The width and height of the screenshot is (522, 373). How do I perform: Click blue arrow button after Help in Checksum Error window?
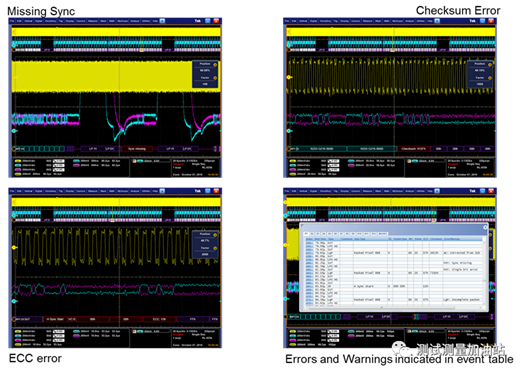(x=437, y=21)
